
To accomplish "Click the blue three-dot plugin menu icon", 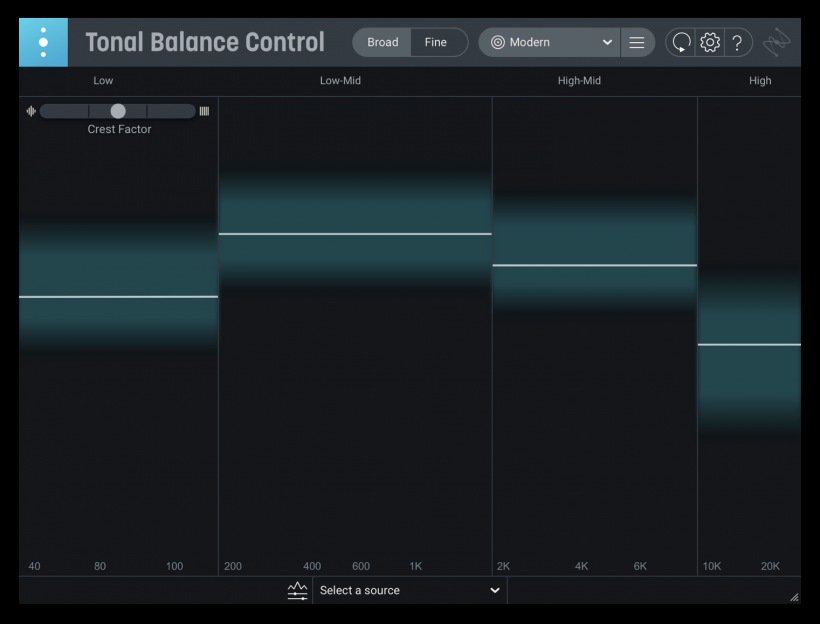I will 43,42.
